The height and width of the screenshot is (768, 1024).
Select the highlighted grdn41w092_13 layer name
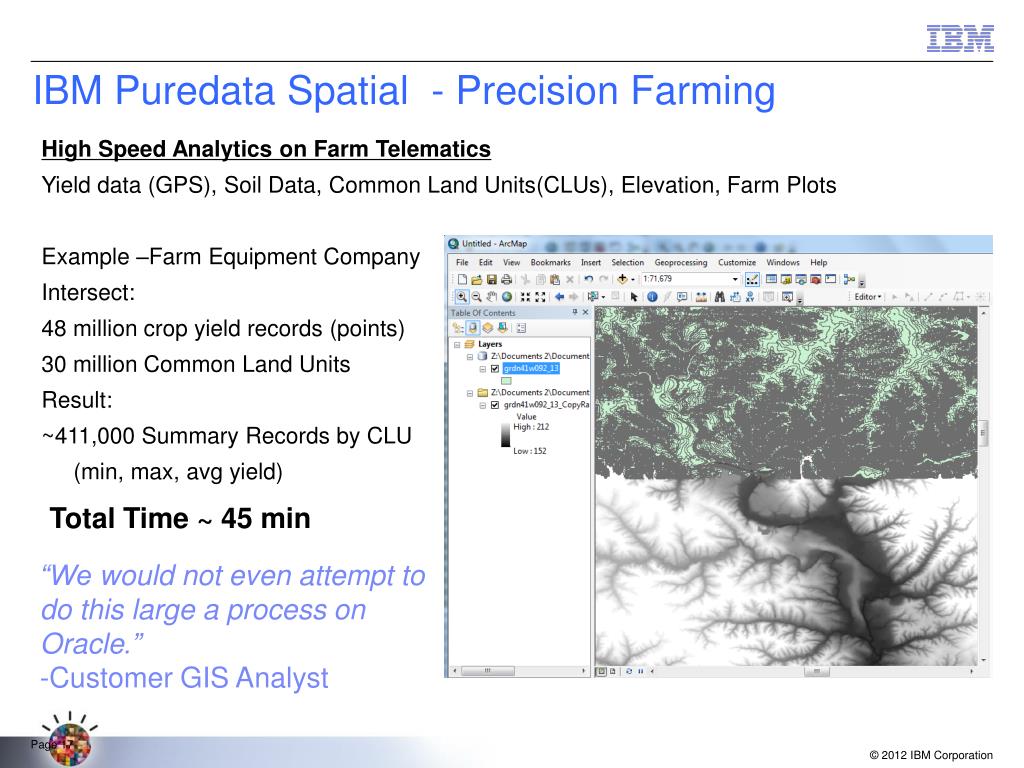[531, 368]
